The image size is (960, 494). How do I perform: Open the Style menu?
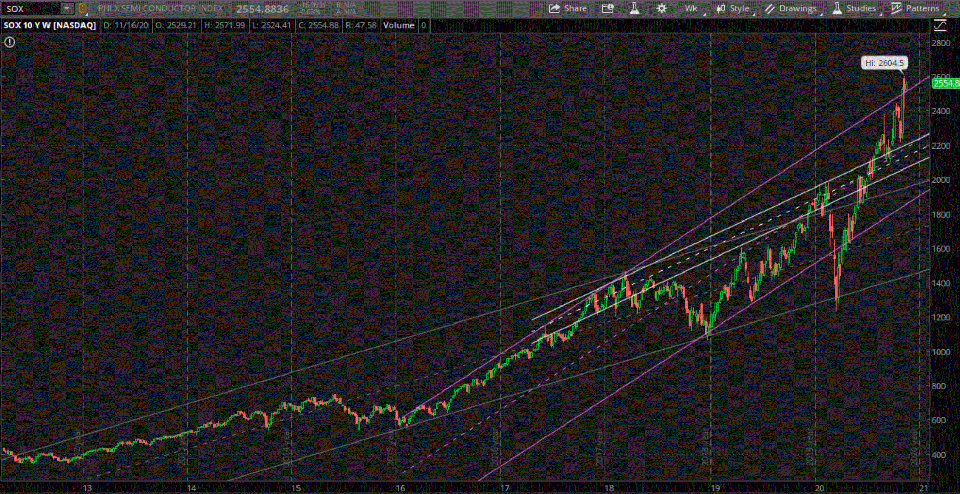coord(734,9)
